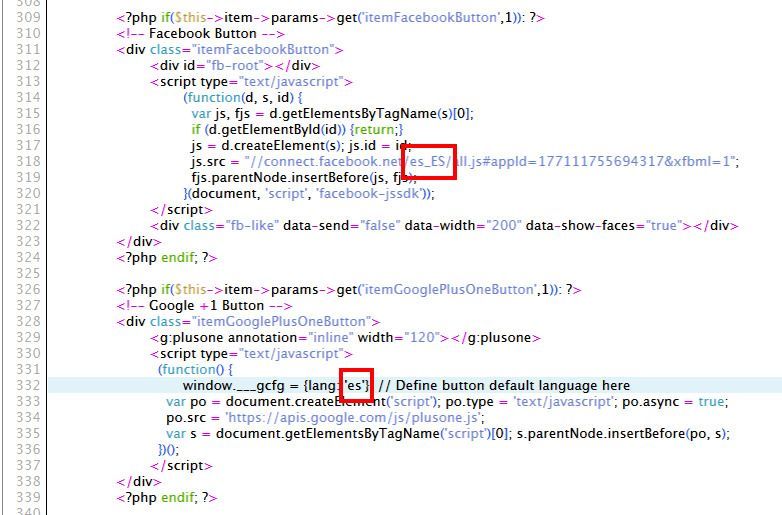Click the 'return' keyword on line 316
This screenshot has height=515, width=782.
point(374,130)
